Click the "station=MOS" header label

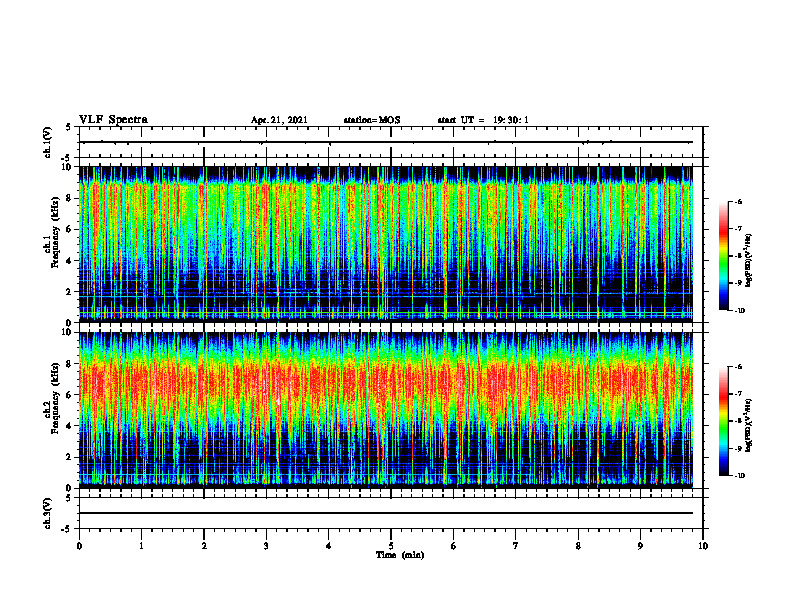(x=372, y=120)
